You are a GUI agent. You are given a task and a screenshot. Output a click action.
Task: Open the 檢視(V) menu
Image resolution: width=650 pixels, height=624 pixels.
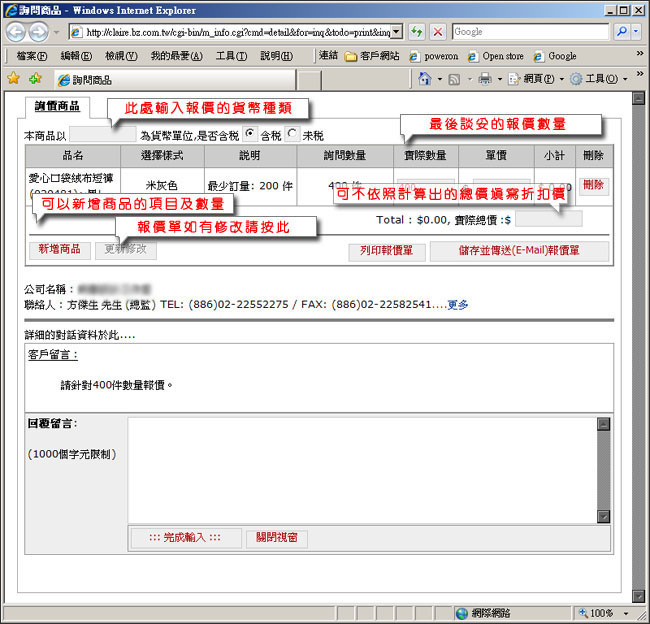coord(121,56)
